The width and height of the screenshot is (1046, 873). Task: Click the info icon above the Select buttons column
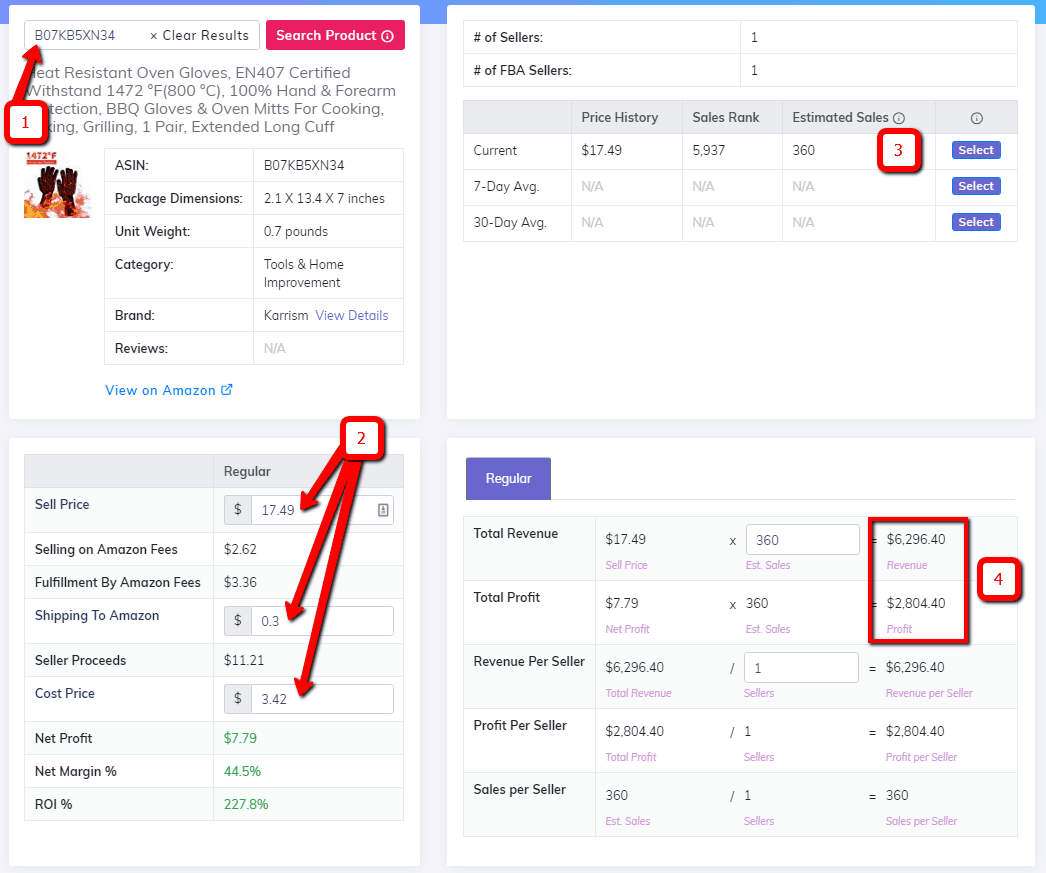(975, 117)
